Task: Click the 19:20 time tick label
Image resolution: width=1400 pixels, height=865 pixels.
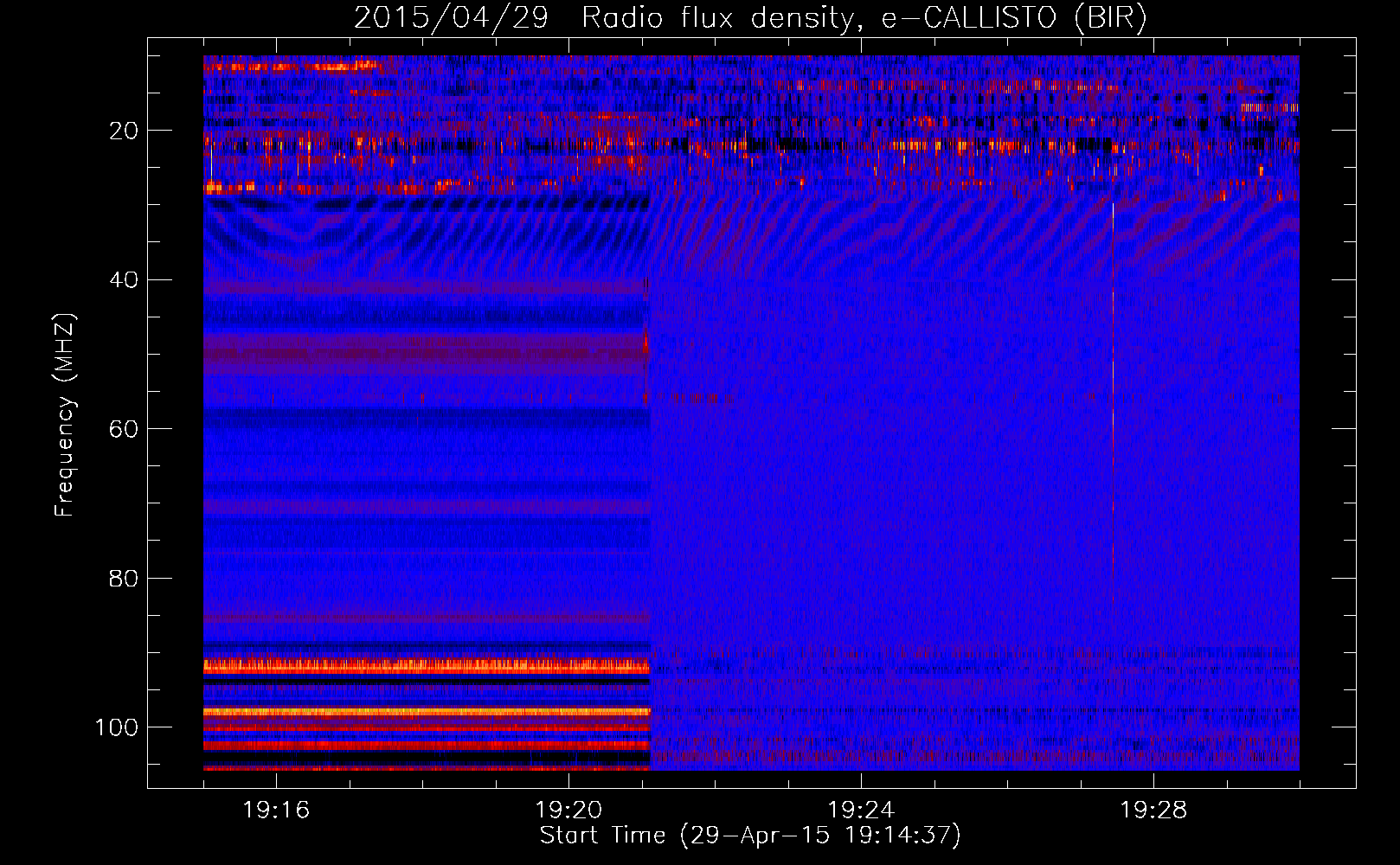Action: pyautogui.click(x=568, y=811)
